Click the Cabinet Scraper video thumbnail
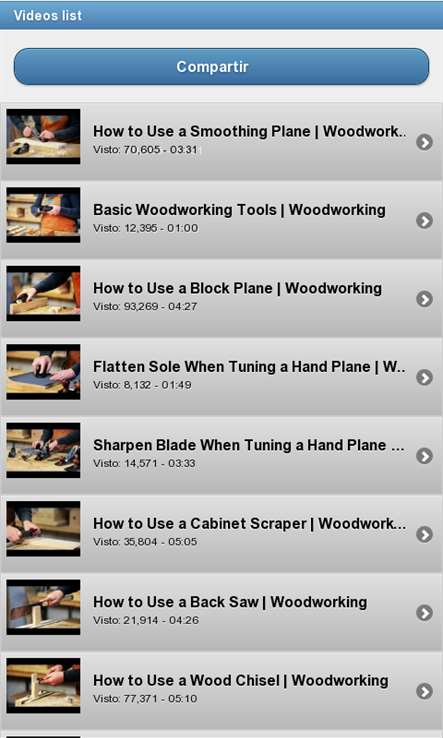The image size is (443, 738). click(x=43, y=529)
